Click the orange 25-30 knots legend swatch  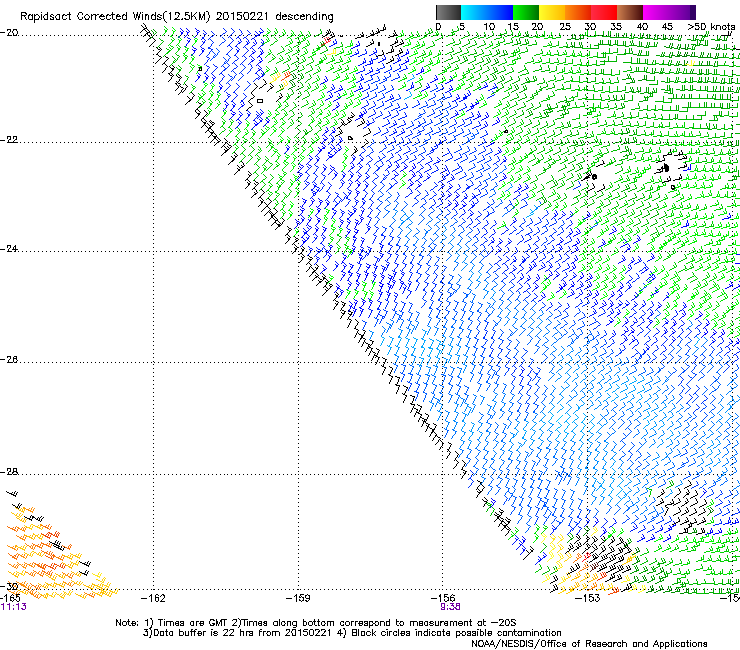click(578, 12)
